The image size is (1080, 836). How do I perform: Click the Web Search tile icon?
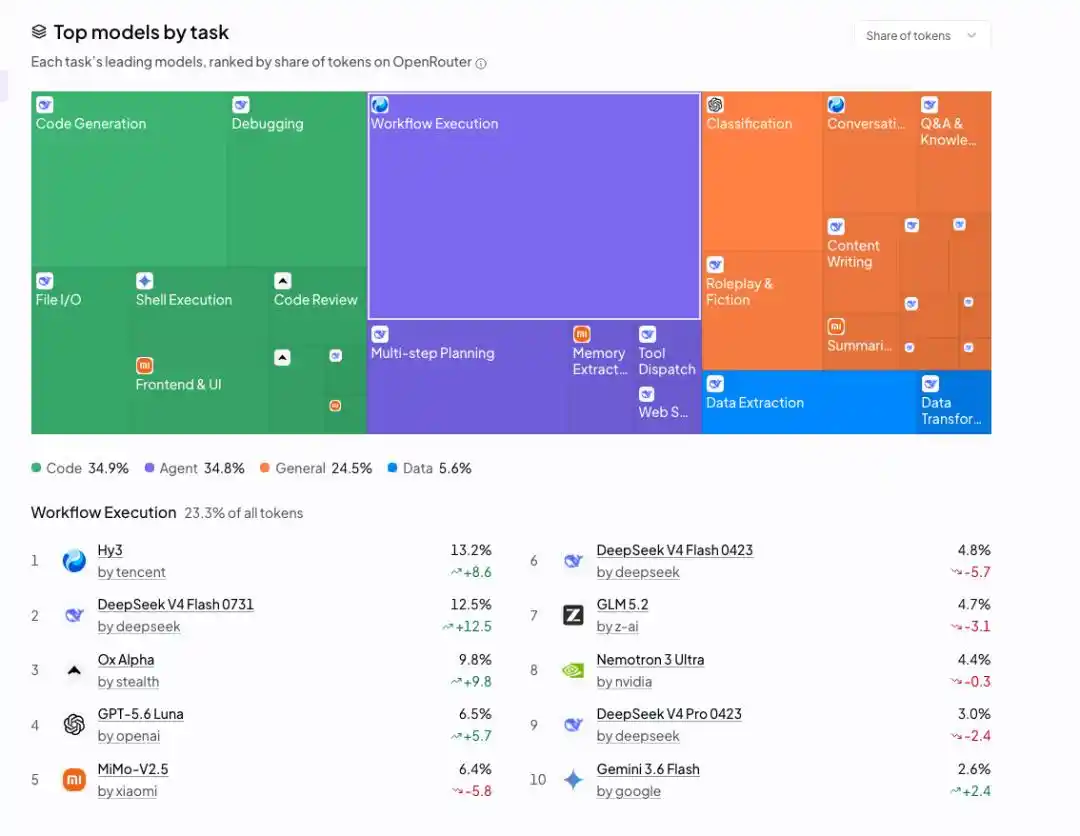coord(646,394)
